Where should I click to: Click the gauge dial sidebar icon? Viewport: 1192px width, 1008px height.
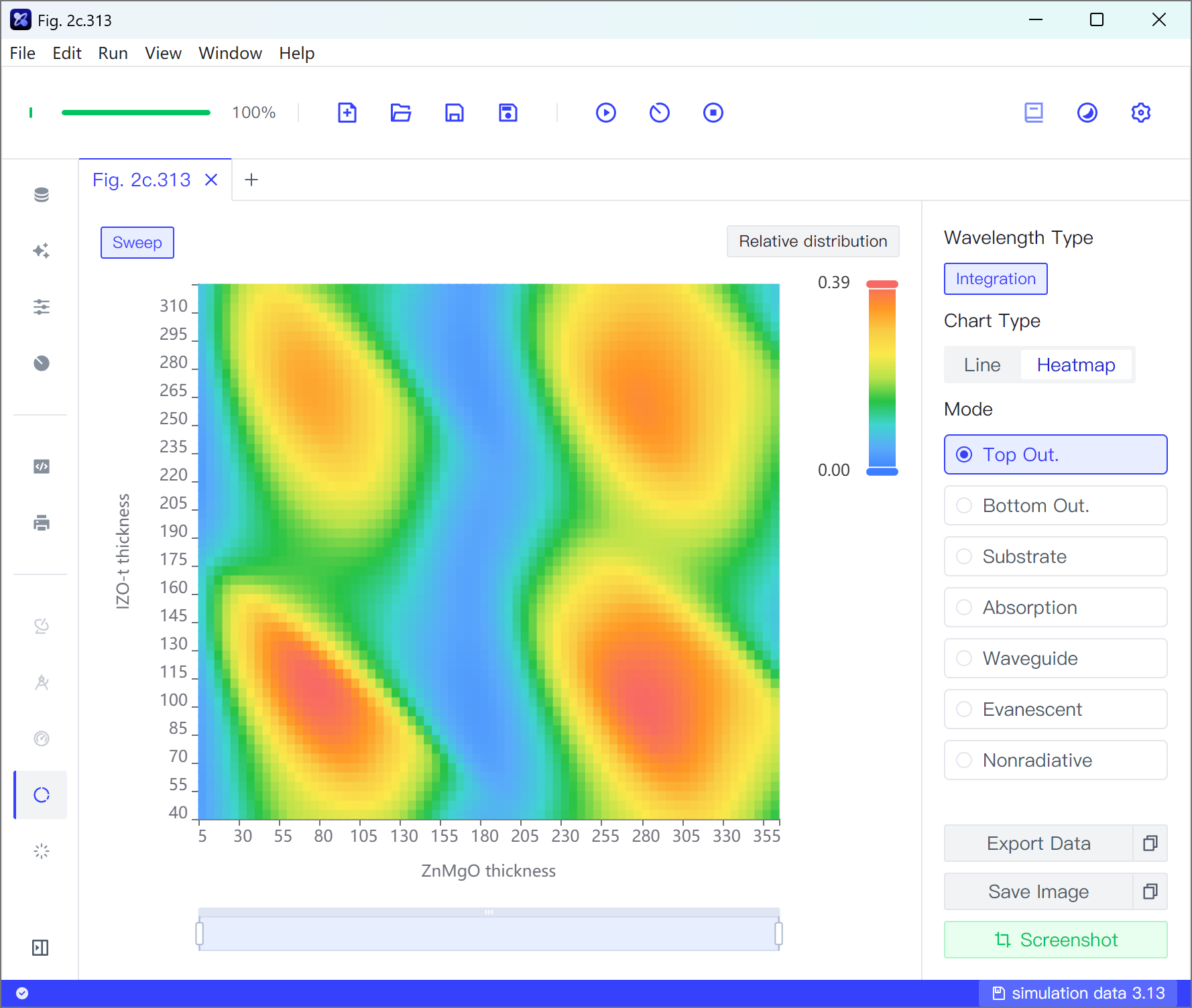click(42, 363)
